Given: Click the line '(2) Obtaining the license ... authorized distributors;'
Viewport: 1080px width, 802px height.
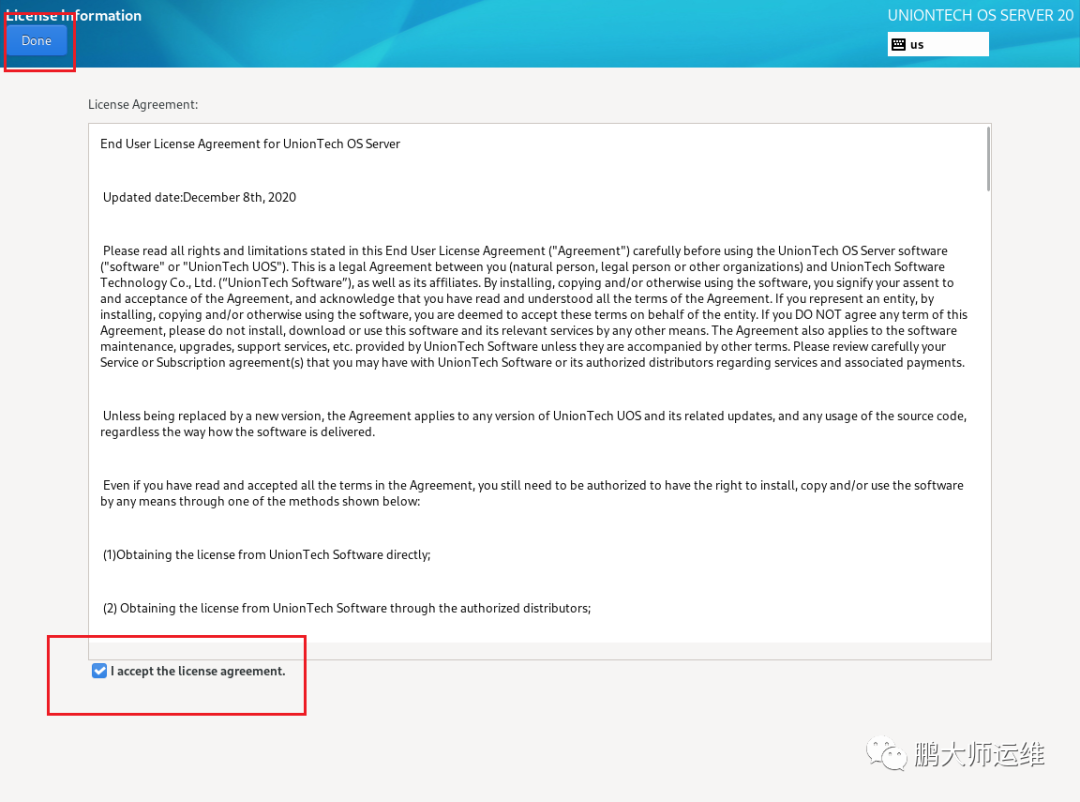Looking at the screenshot, I should click(x=346, y=608).
